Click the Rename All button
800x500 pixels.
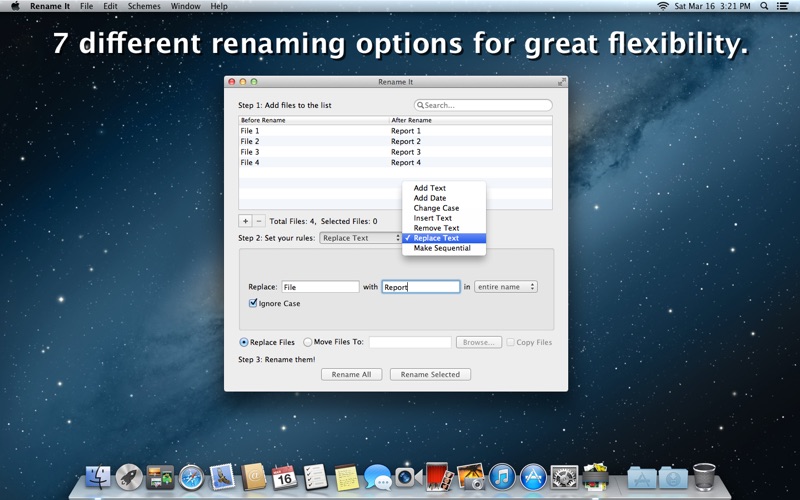[352, 374]
